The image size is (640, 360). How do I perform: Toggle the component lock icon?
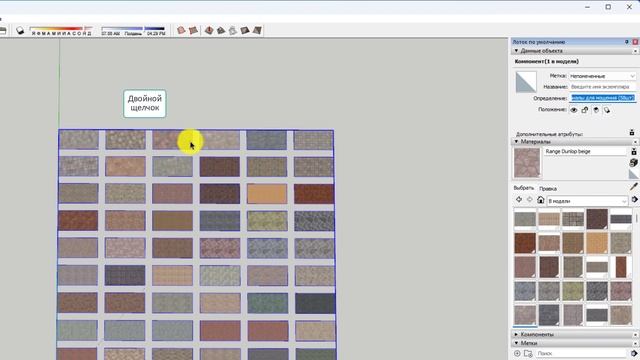click(585, 110)
